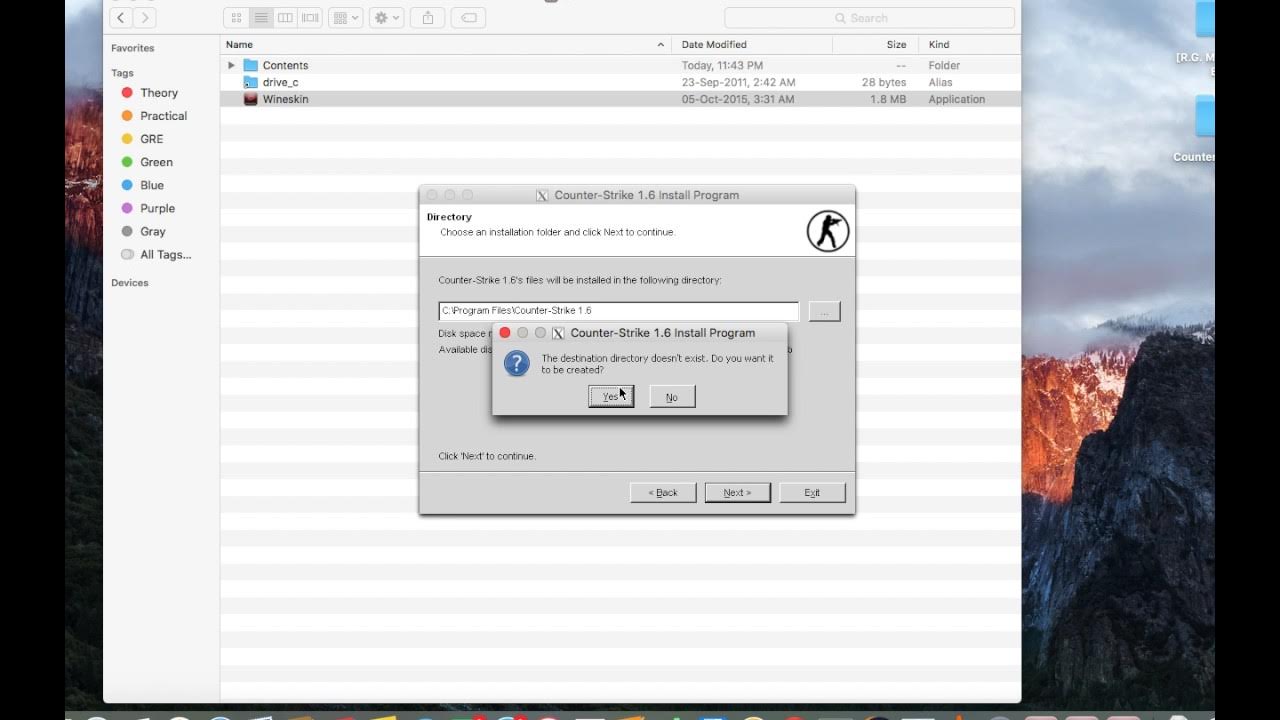Click '1.8 MB' size cell
Viewport: 1280px width, 720px height.
pyautogui.click(x=888, y=99)
